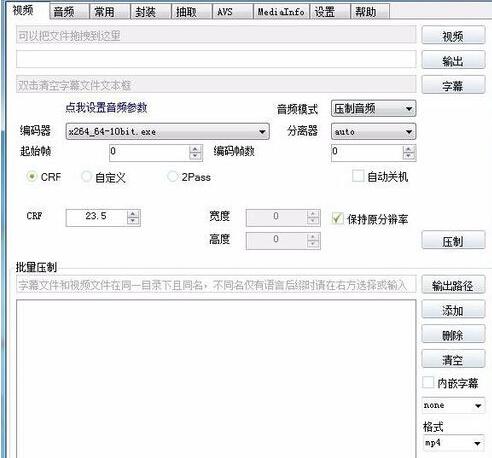Click the video file path field

[216, 35]
